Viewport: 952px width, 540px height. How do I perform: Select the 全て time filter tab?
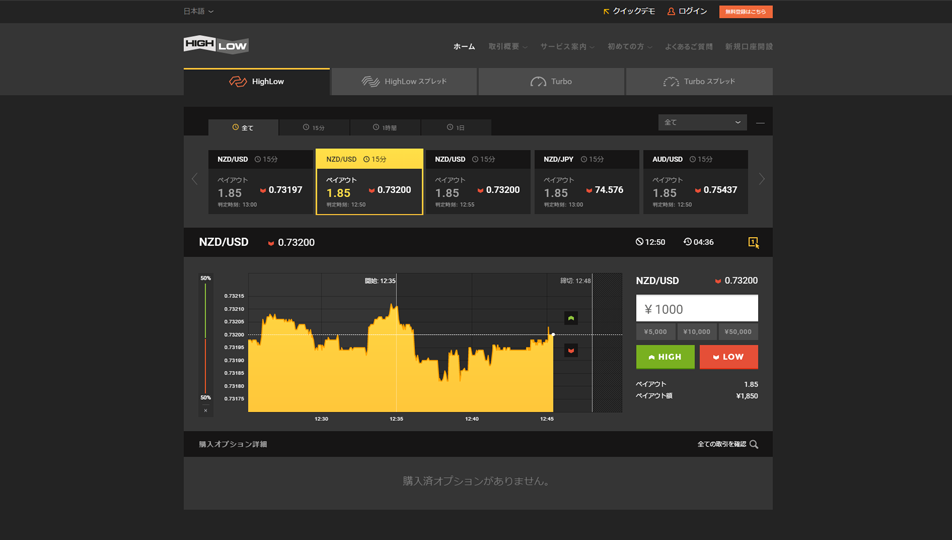(x=243, y=128)
